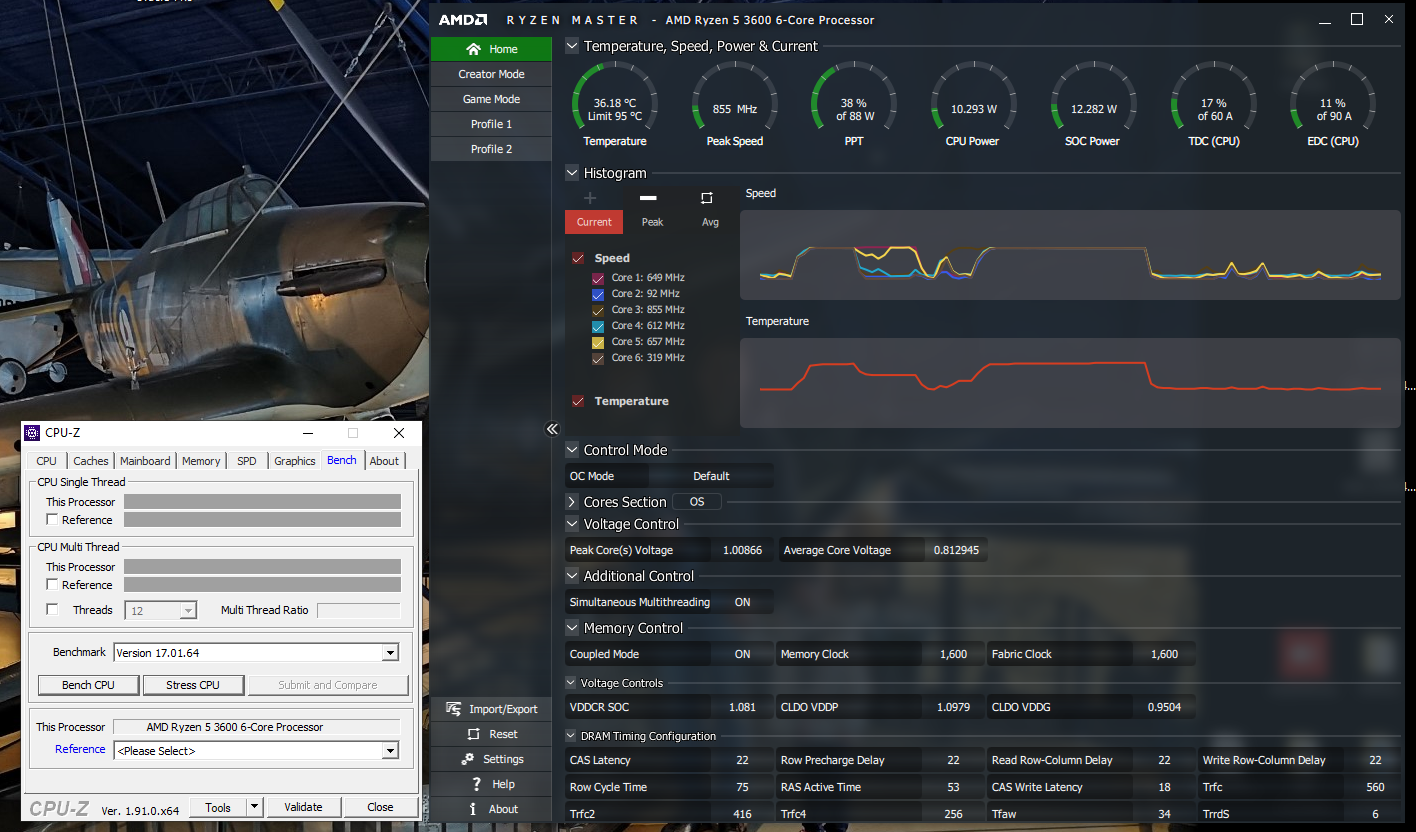Enable Single Thread Reference checkbox in CPU-Z

tap(52, 520)
